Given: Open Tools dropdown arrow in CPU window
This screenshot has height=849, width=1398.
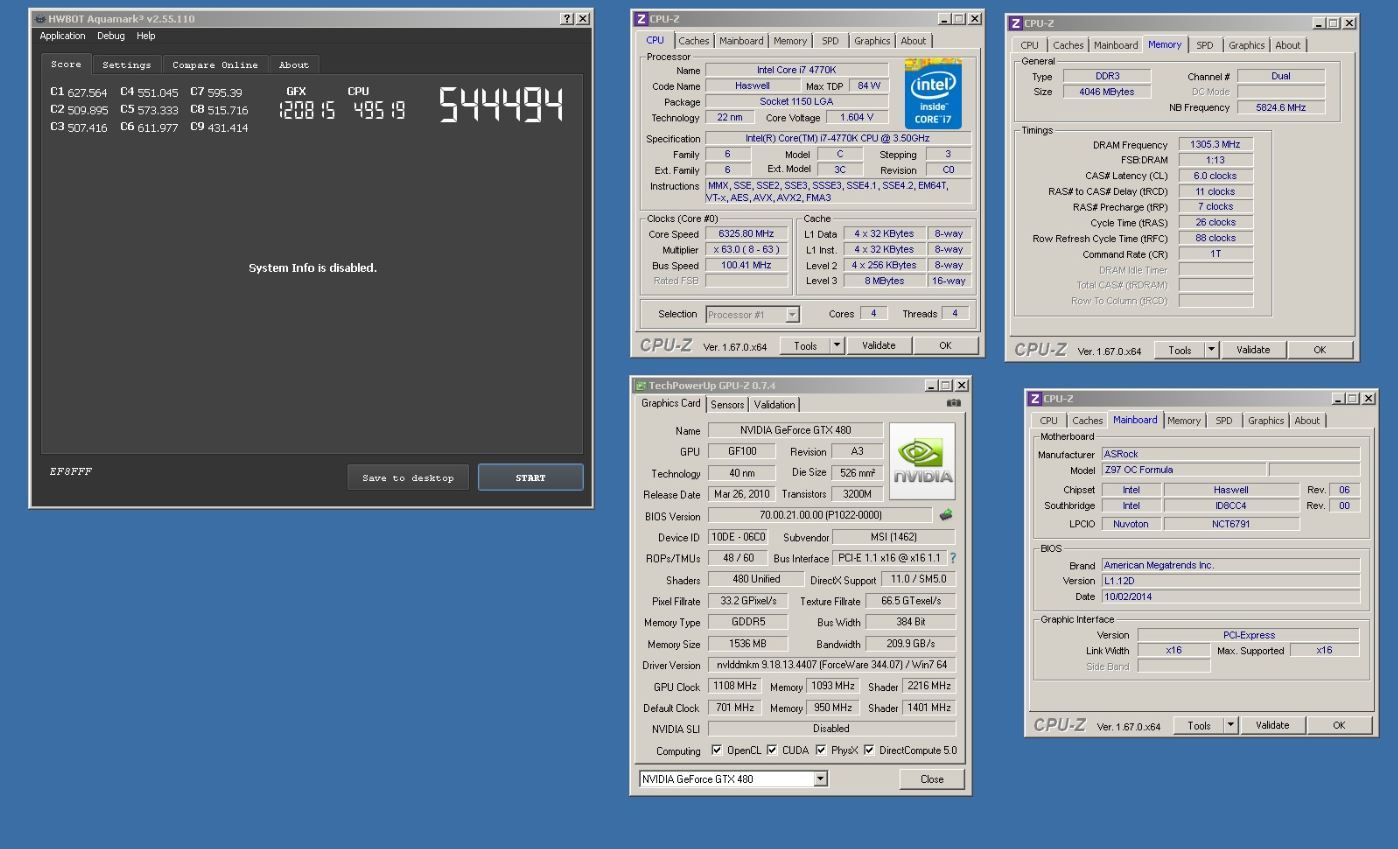Looking at the screenshot, I should click(837, 345).
